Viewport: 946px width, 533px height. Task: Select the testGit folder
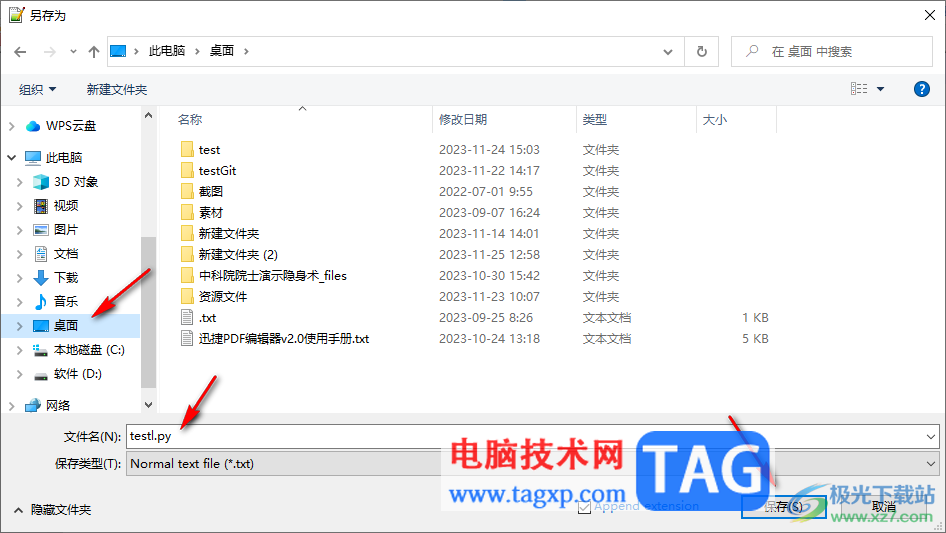pos(217,171)
